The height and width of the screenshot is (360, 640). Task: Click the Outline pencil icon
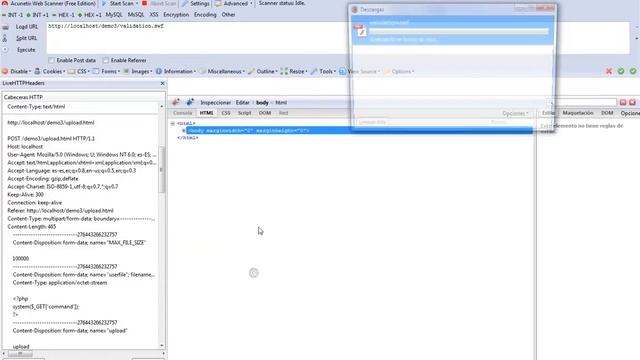(251, 71)
